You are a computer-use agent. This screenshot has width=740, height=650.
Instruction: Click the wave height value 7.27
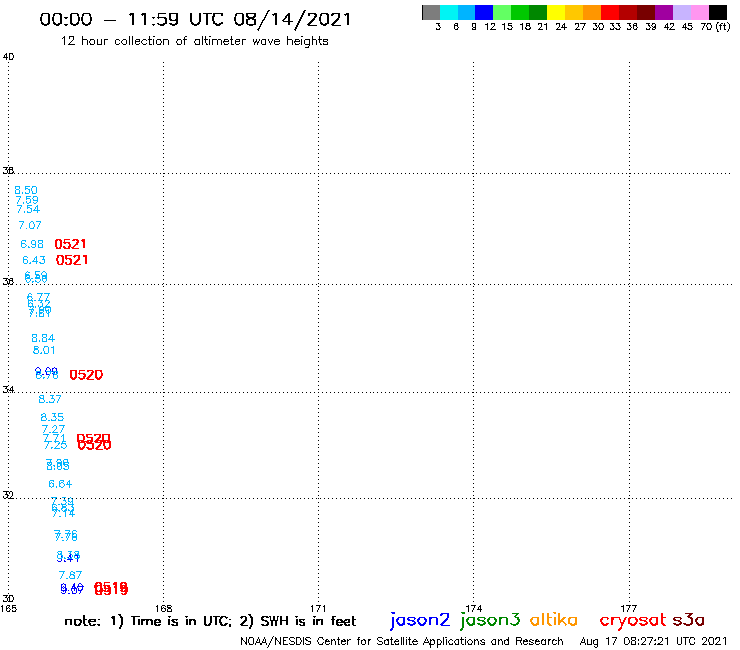[x=53, y=429]
